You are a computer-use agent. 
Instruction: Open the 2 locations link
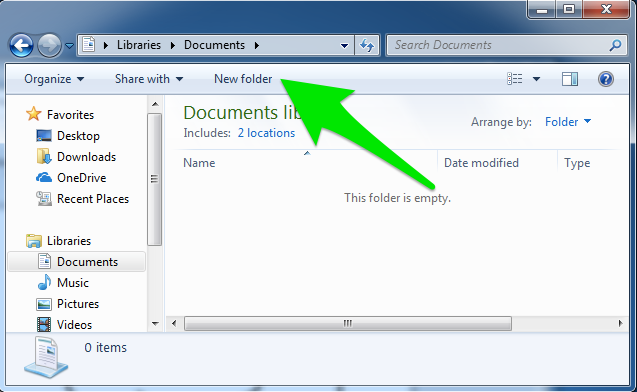[x=266, y=133]
